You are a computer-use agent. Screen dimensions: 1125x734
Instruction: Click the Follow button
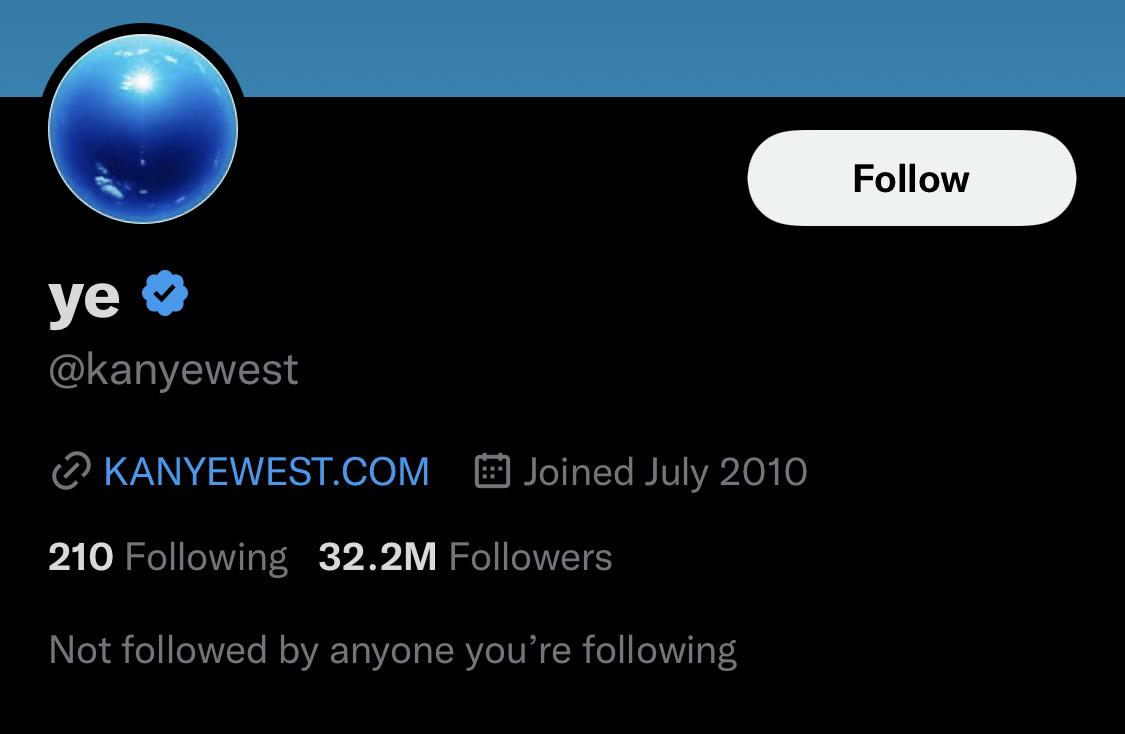coord(911,178)
